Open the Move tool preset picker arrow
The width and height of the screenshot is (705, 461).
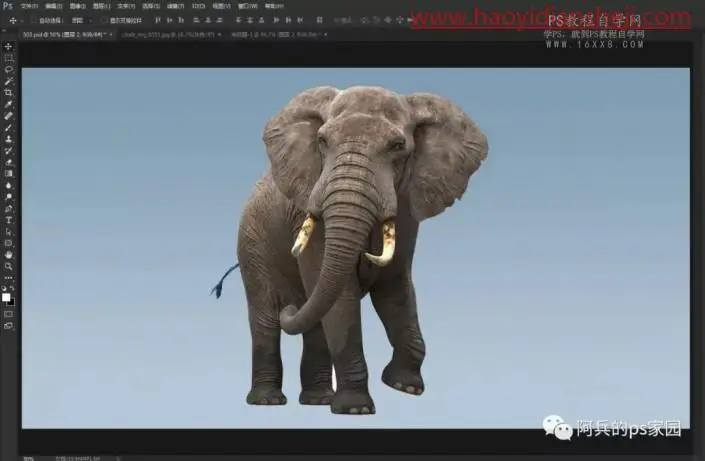tap(22, 21)
